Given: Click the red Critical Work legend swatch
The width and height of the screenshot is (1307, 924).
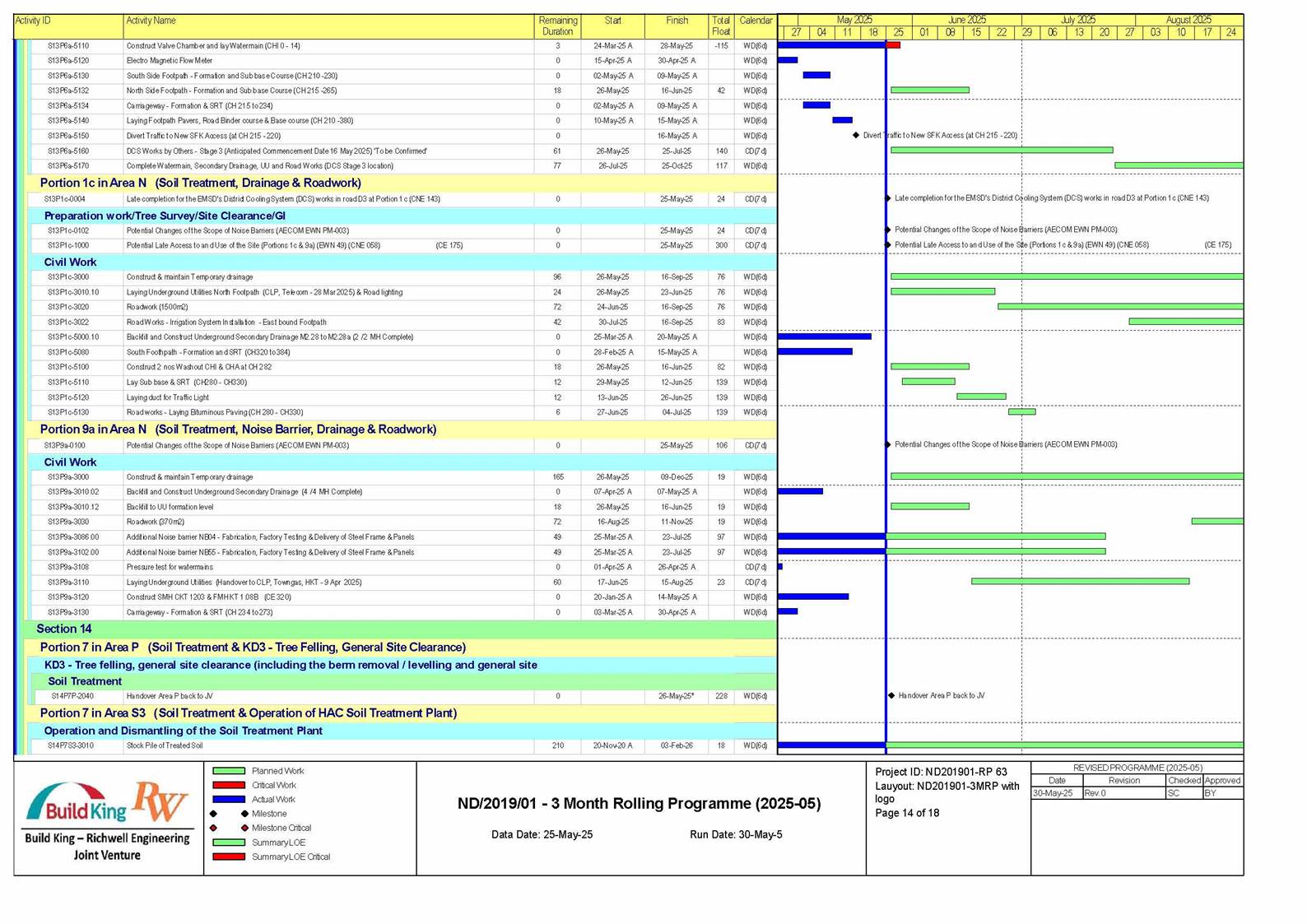Looking at the screenshot, I should pyautogui.click(x=229, y=785).
